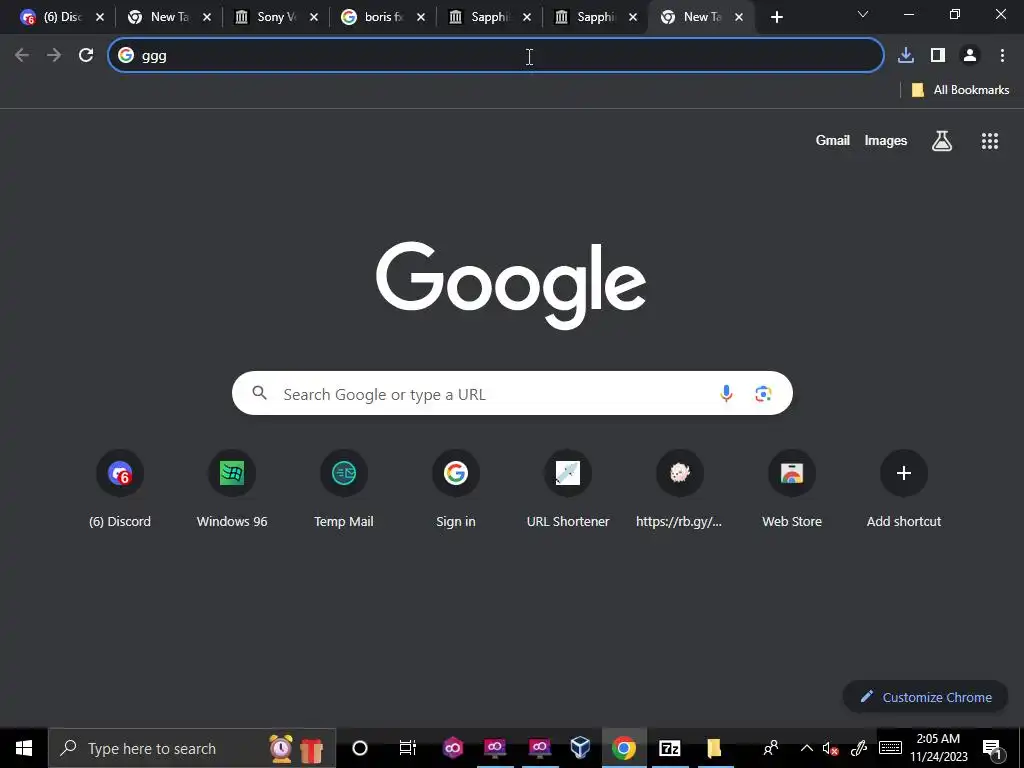Open Task View in taskbar
Screen dimensions: 1024x768
pyautogui.click(x=408, y=748)
